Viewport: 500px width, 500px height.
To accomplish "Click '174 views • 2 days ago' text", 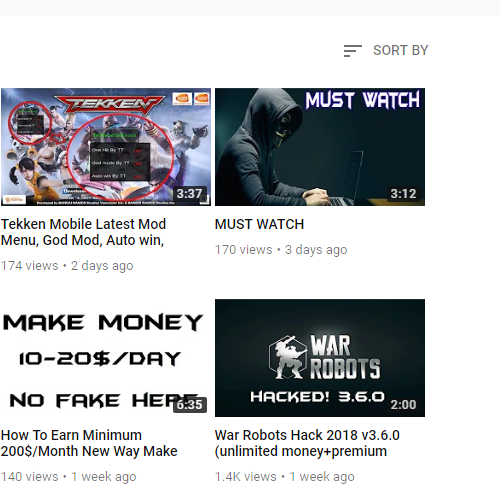I will [x=67, y=266].
